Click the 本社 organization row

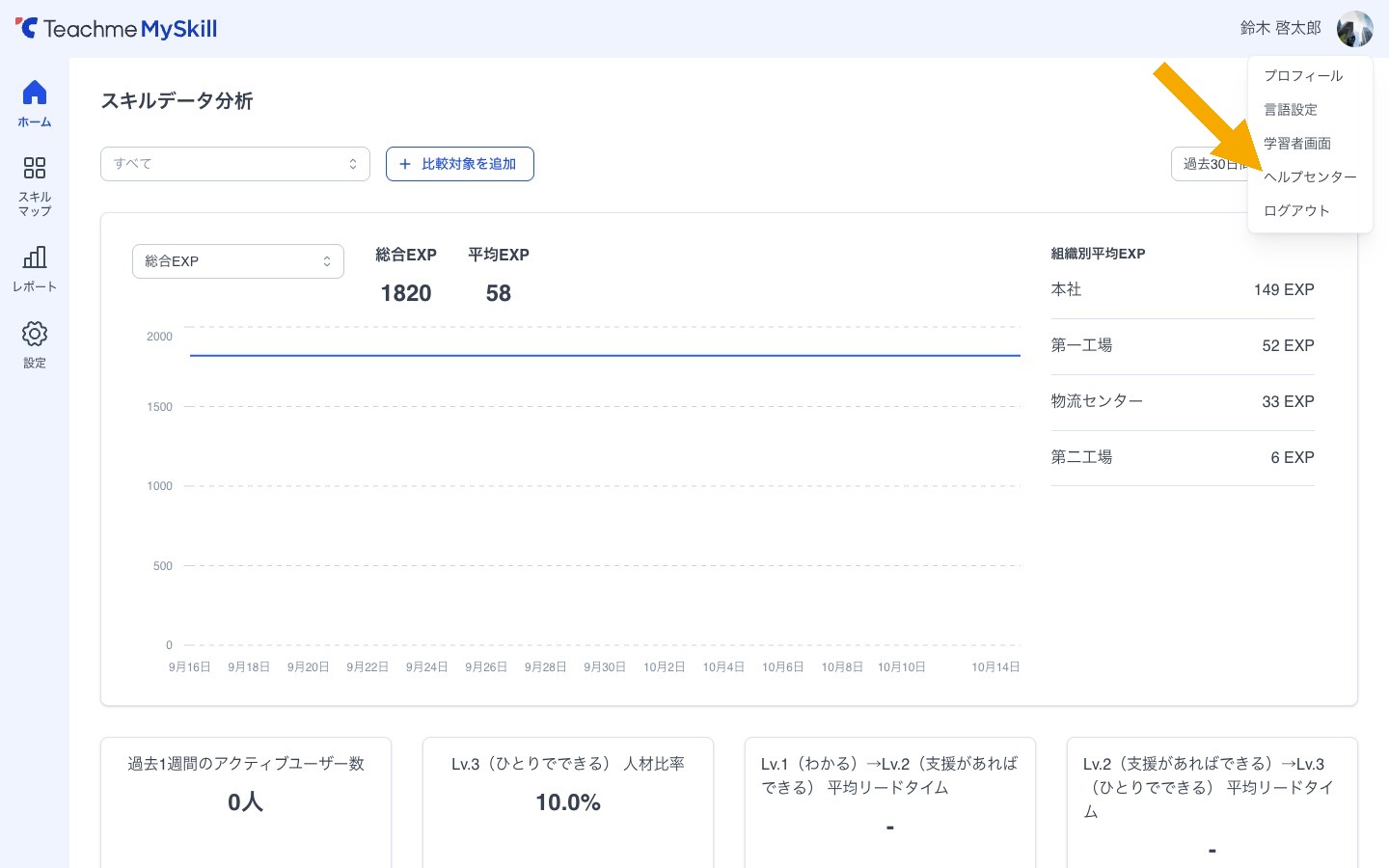click(x=1183, y=290)
